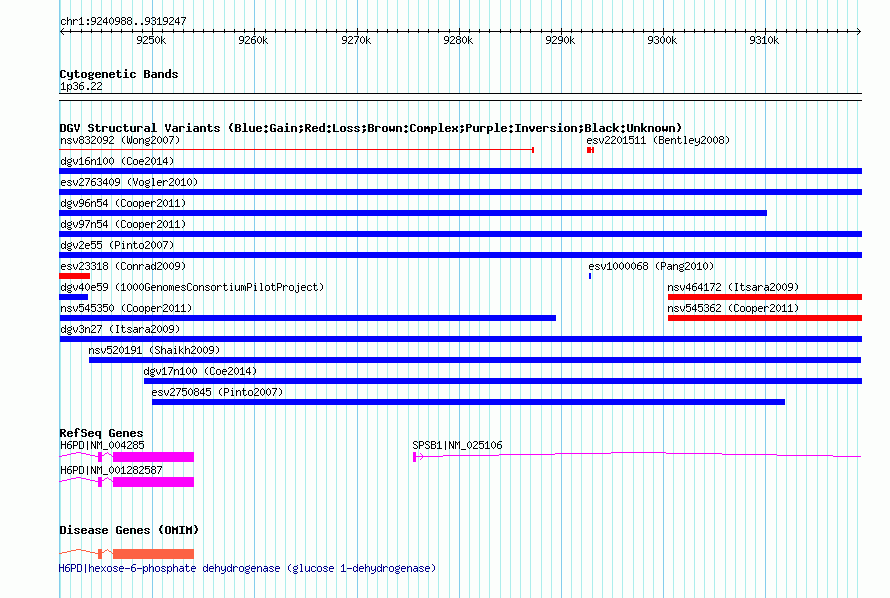Open the SPSB1|NM_025106 transcript label

tap(457, 445)
